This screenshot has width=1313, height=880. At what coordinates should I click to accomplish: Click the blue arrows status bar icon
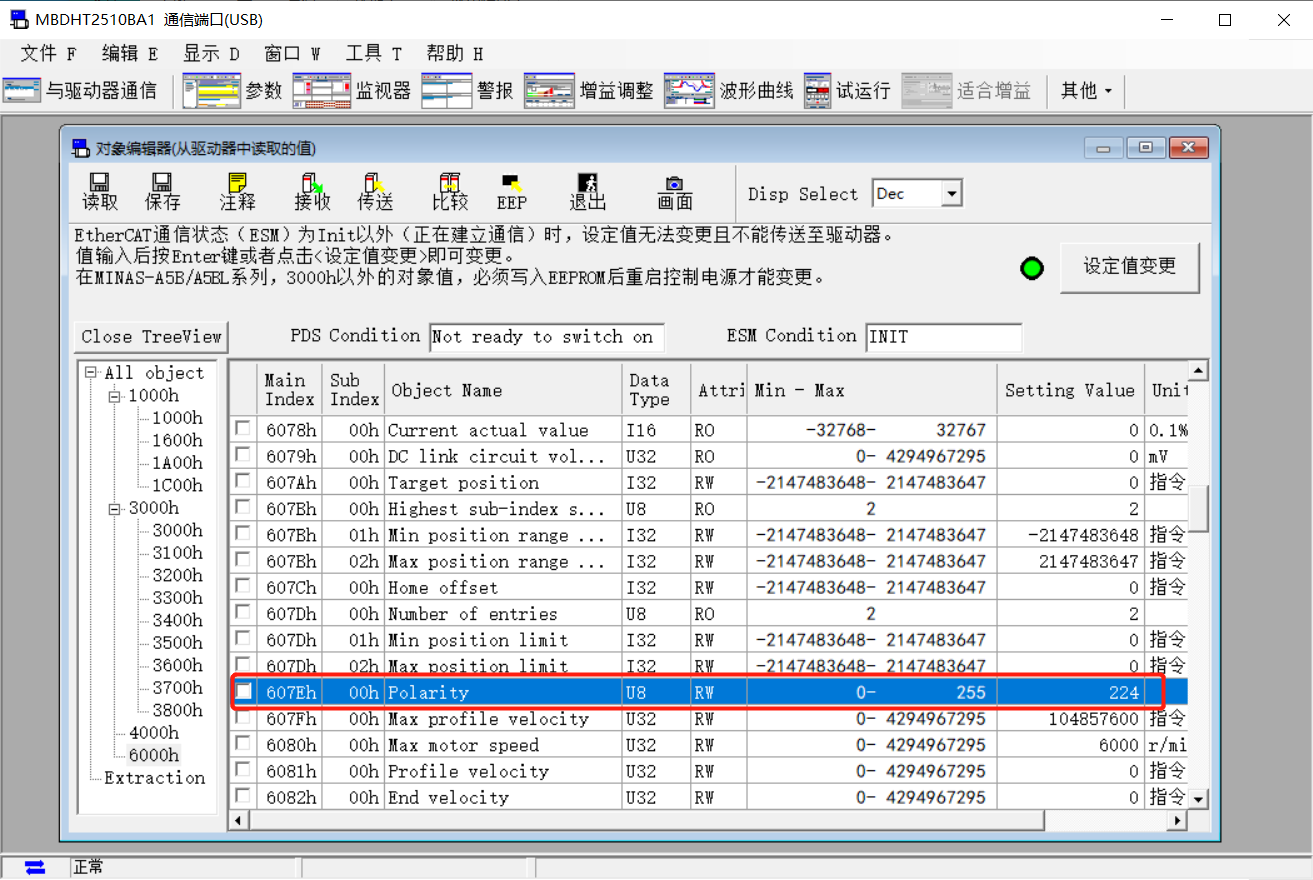(x=35, y=867)
